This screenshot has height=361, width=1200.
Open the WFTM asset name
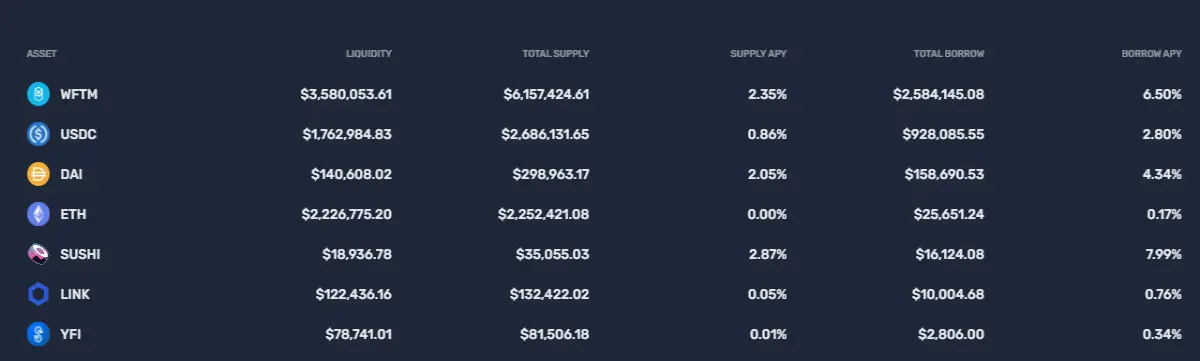pyautogui.click(x=79, y=94)
